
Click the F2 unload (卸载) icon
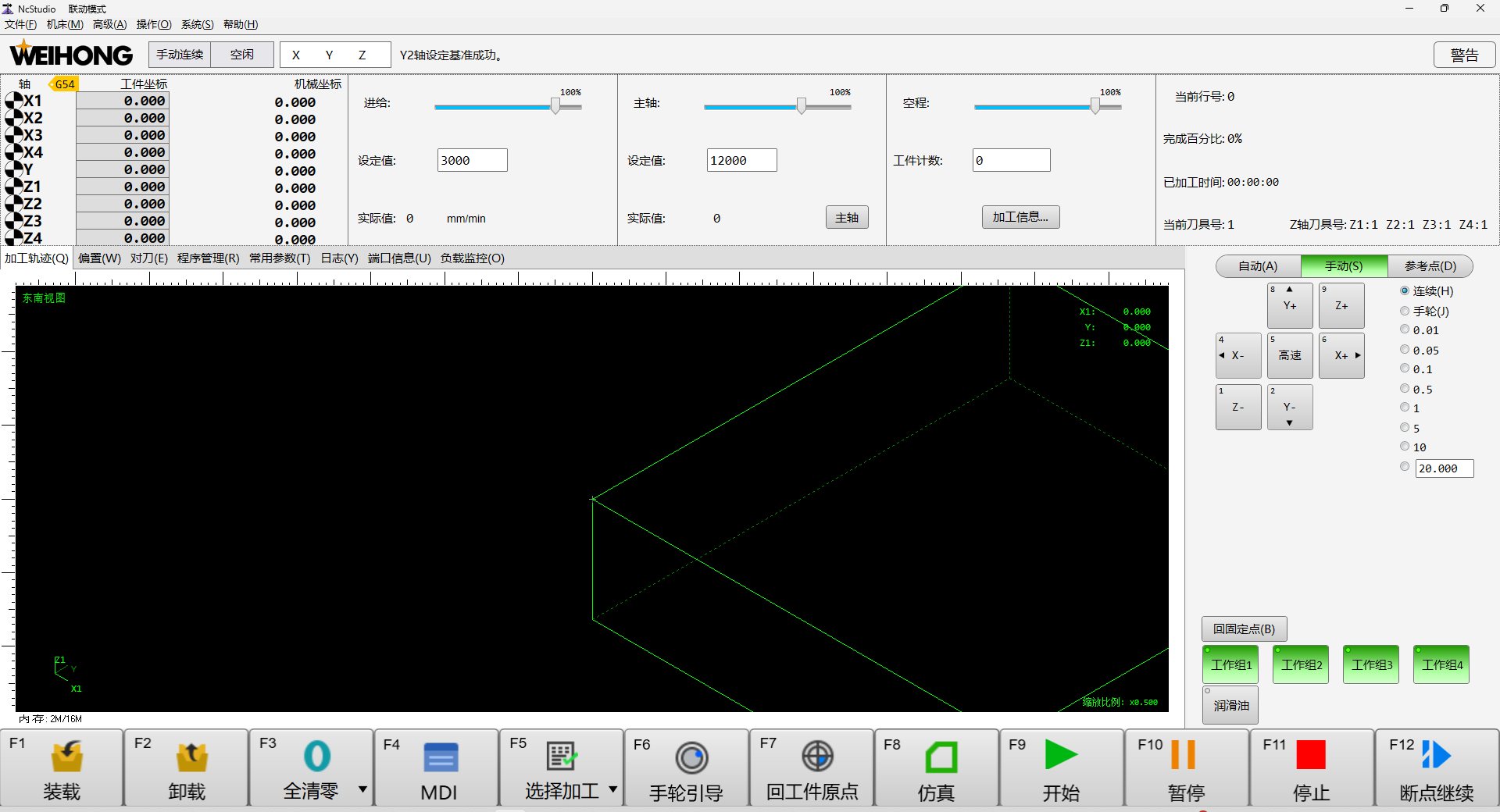pyautogui.click(x=191, y=757)
